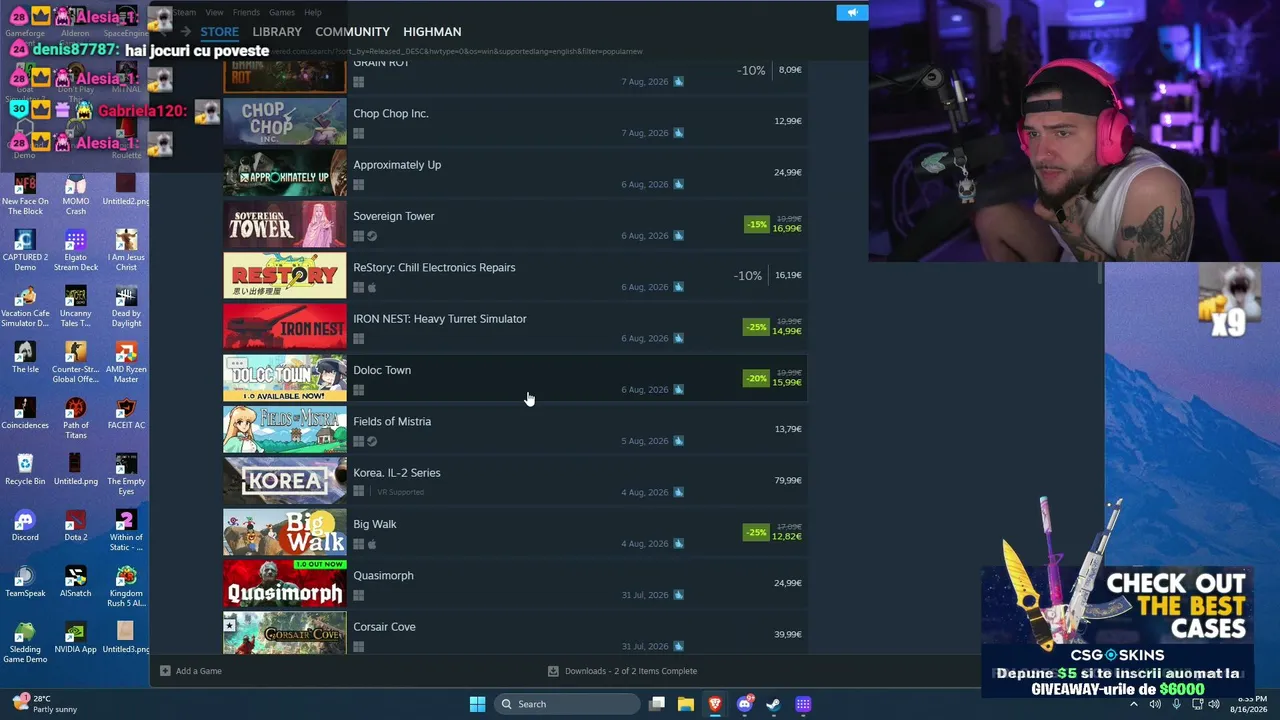This screenshot has height=720, width=1280.
Task: Open the Games menu in Steam
Action: point(282,12)
